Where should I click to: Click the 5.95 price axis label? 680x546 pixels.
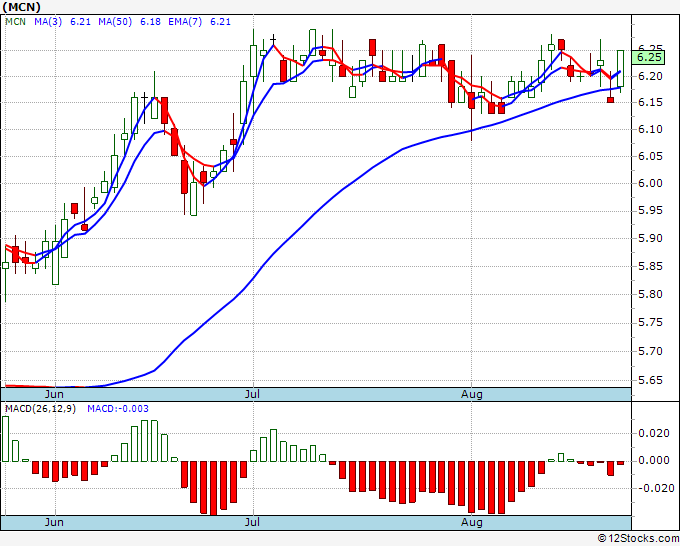pyautogui.click(x=651, y=211)
